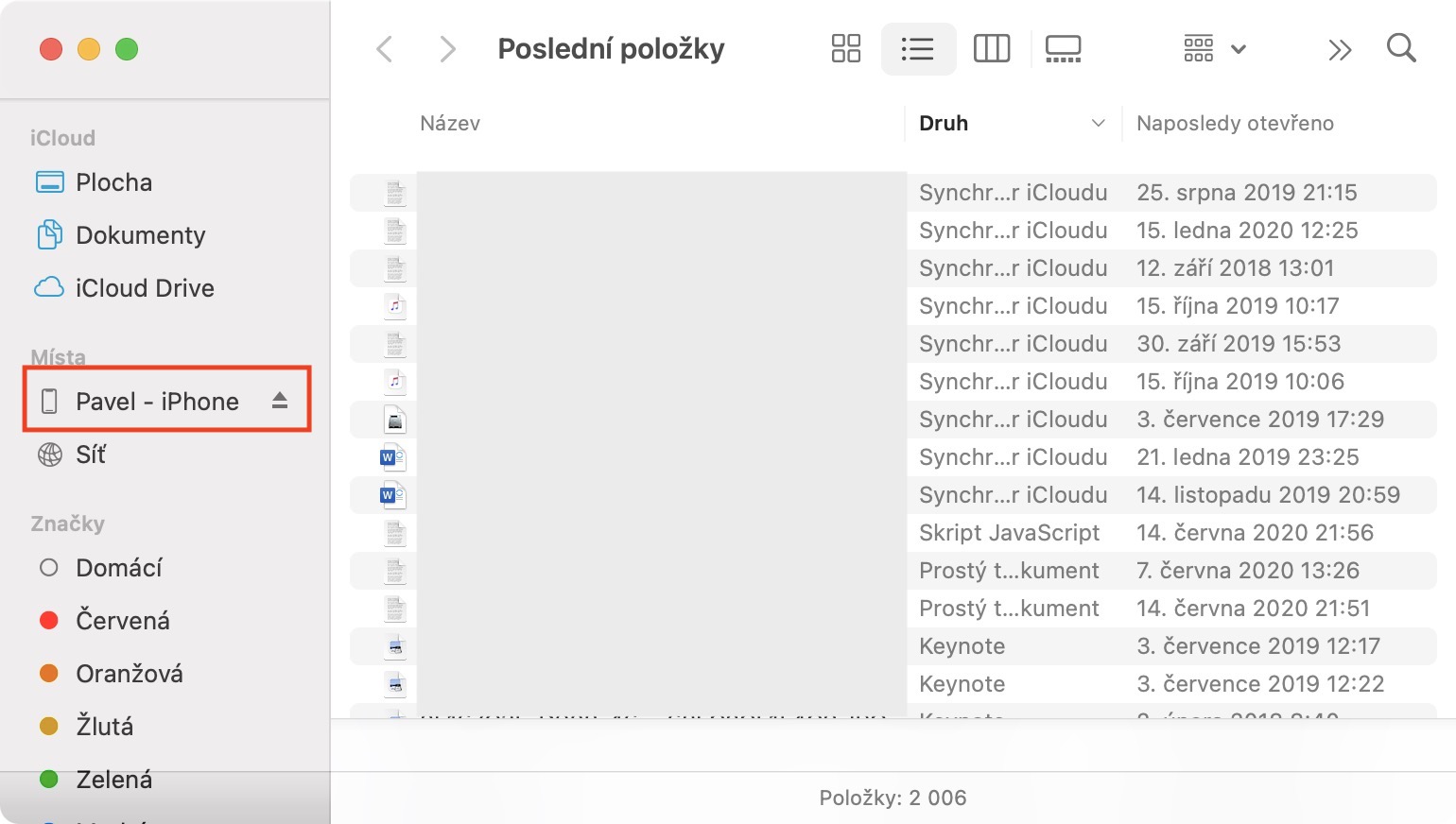Select iCloud Drive in sidebar
Image resolution: width=1456 pixels, height=824 pixels.
[x=145, y=288]
